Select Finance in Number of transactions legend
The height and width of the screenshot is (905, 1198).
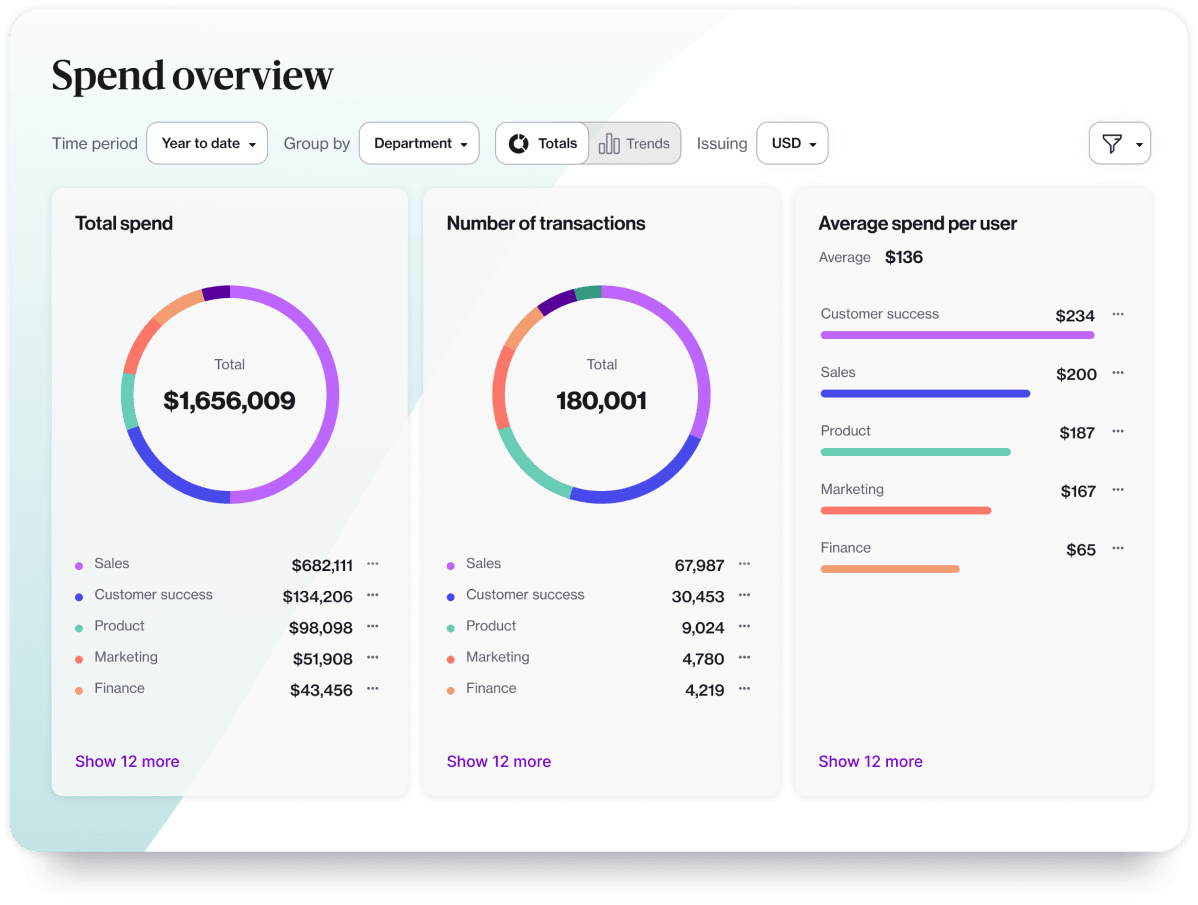coord(491,689)
